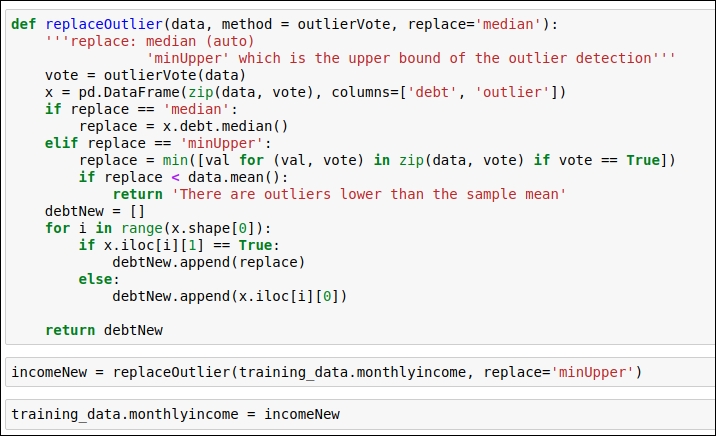Click the replaceOutlier function name in definition
This screenshot has height=436, width=716.
pyautogui.click(x=104, y=24)
